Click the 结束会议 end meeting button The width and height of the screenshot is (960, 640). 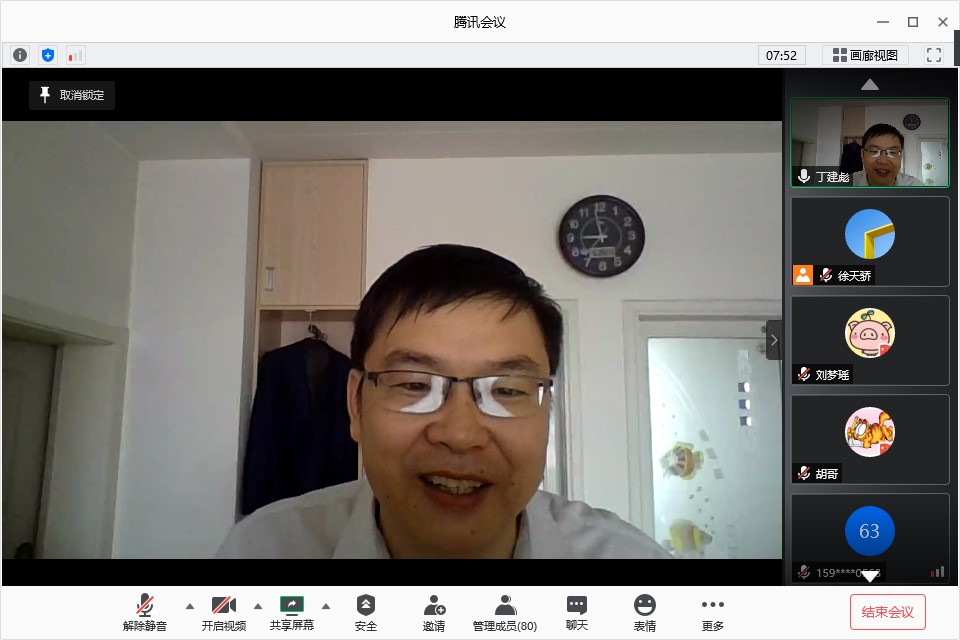click(x=888, y=612)
